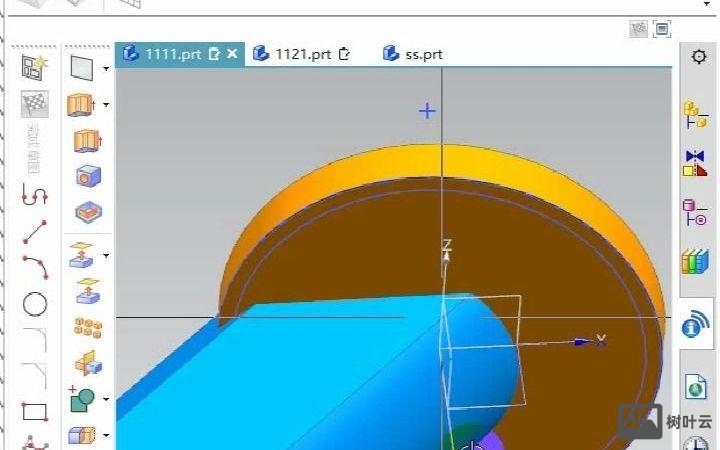
Task: Start a new sketch with the Sketch icon
Action: click(35, 68)
